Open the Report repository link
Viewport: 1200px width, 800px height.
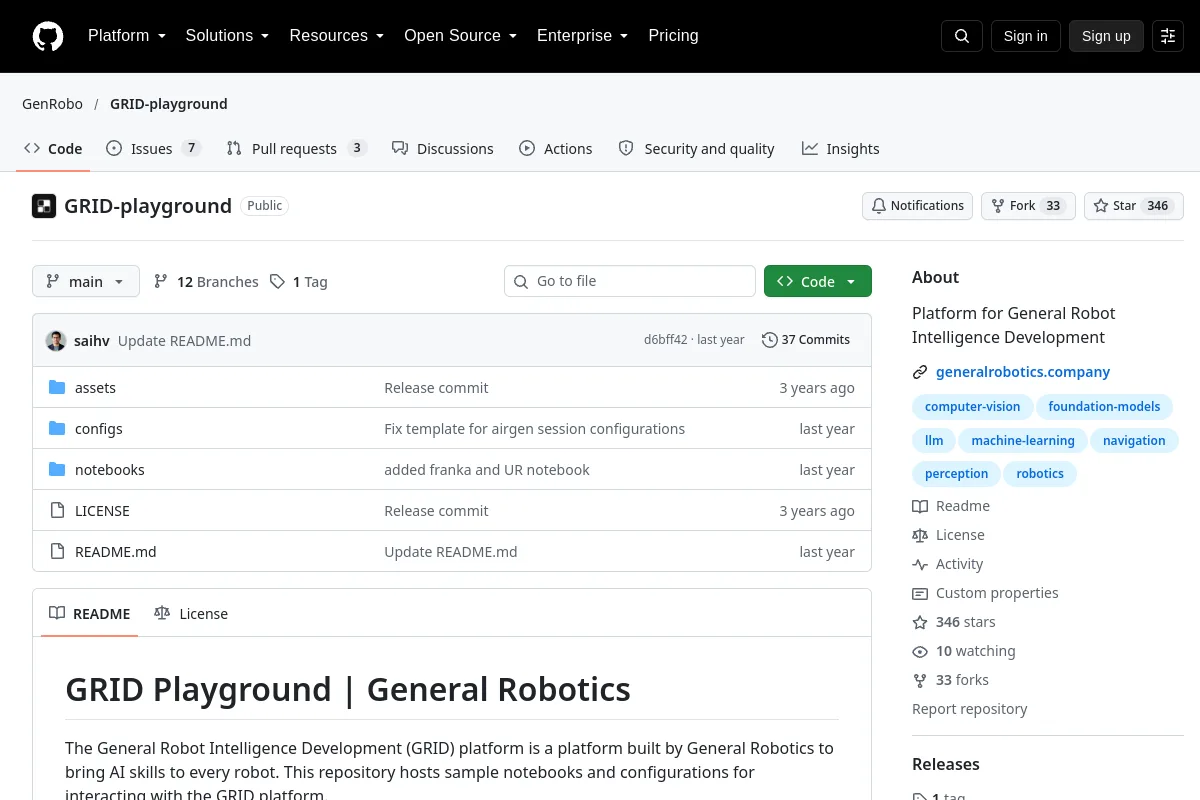coord(970,709)
